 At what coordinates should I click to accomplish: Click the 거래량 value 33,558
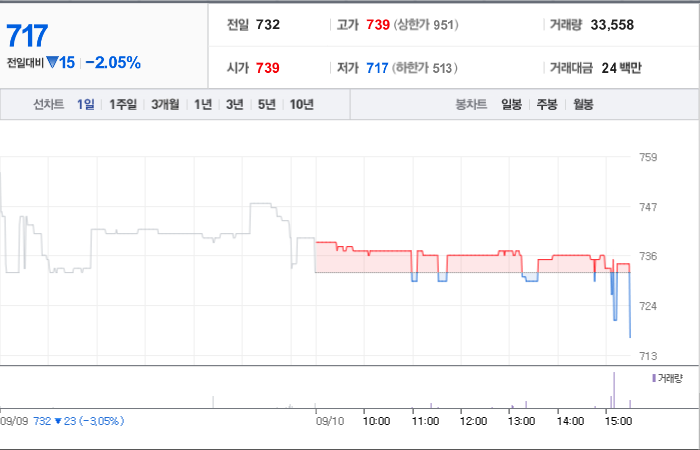(612, 25)
